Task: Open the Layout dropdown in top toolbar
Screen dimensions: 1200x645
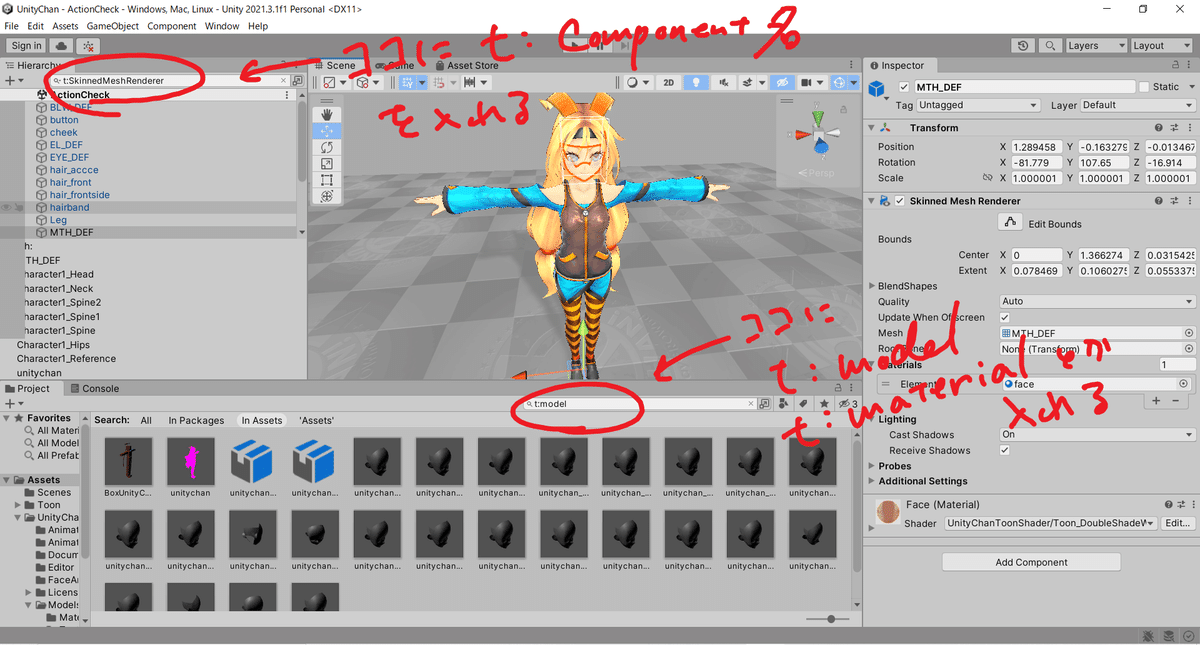Action: [x=1160, y=46]
